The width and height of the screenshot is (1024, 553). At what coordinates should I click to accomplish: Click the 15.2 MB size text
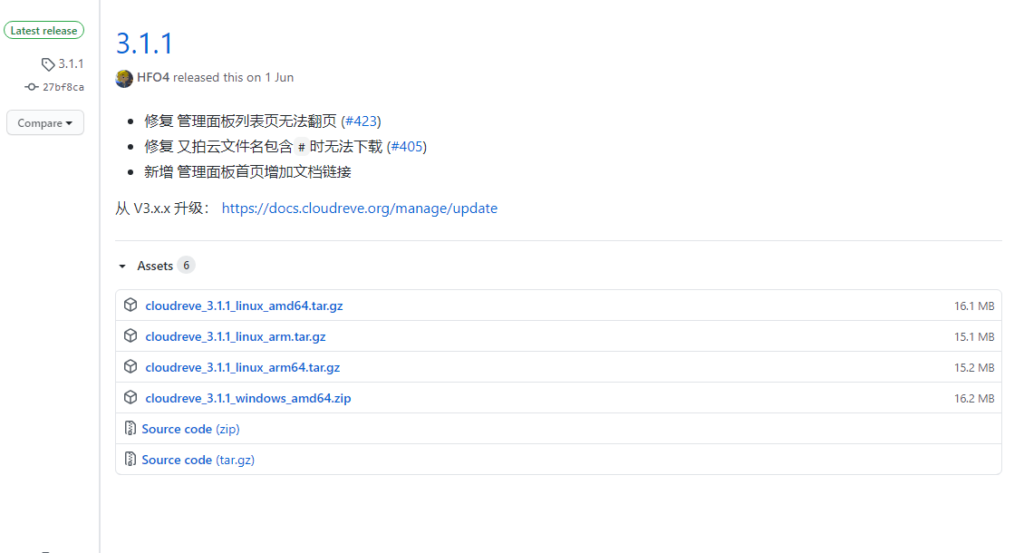tap(974, 367)
